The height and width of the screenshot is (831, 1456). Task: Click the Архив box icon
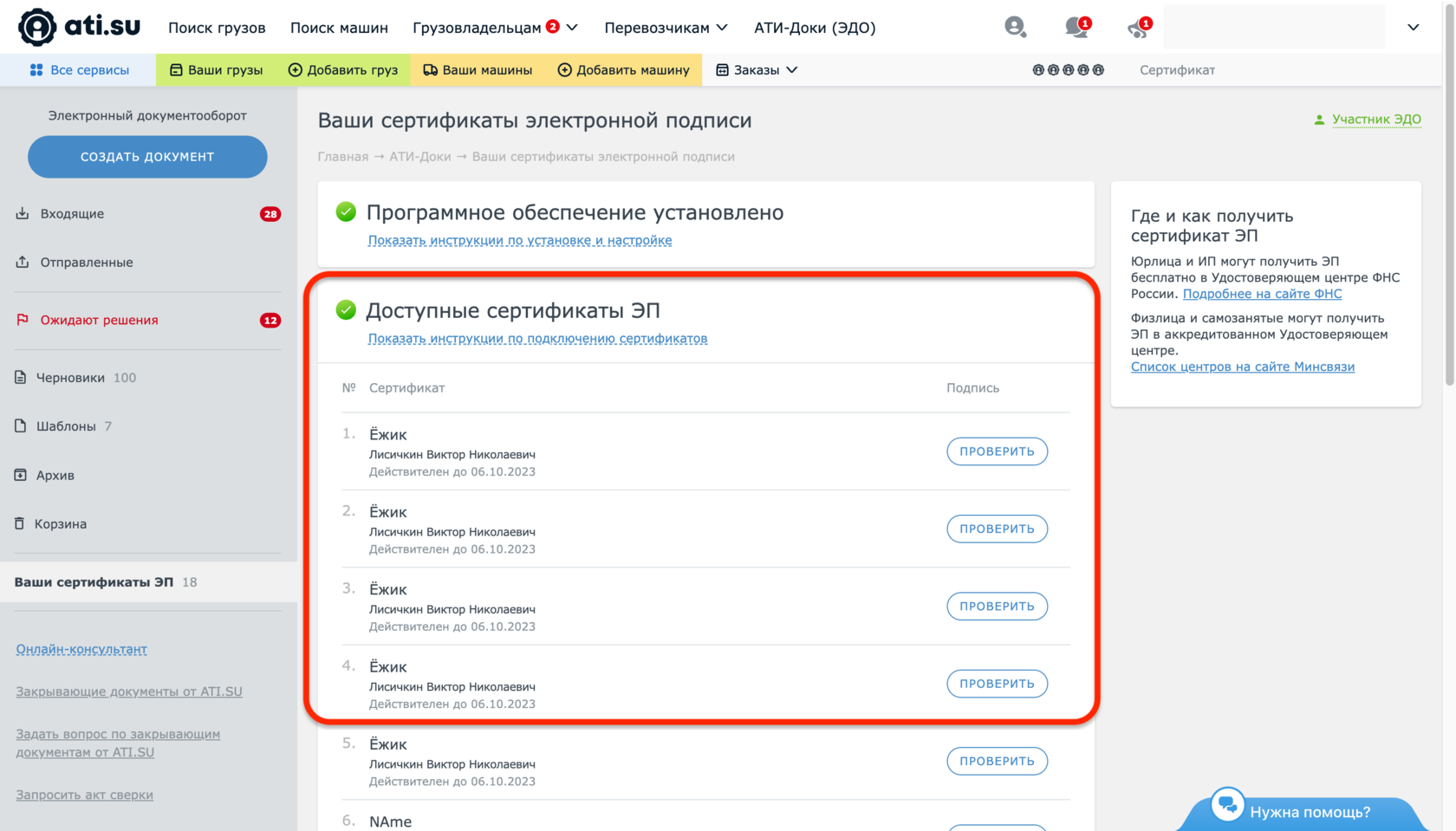(21, 475)
